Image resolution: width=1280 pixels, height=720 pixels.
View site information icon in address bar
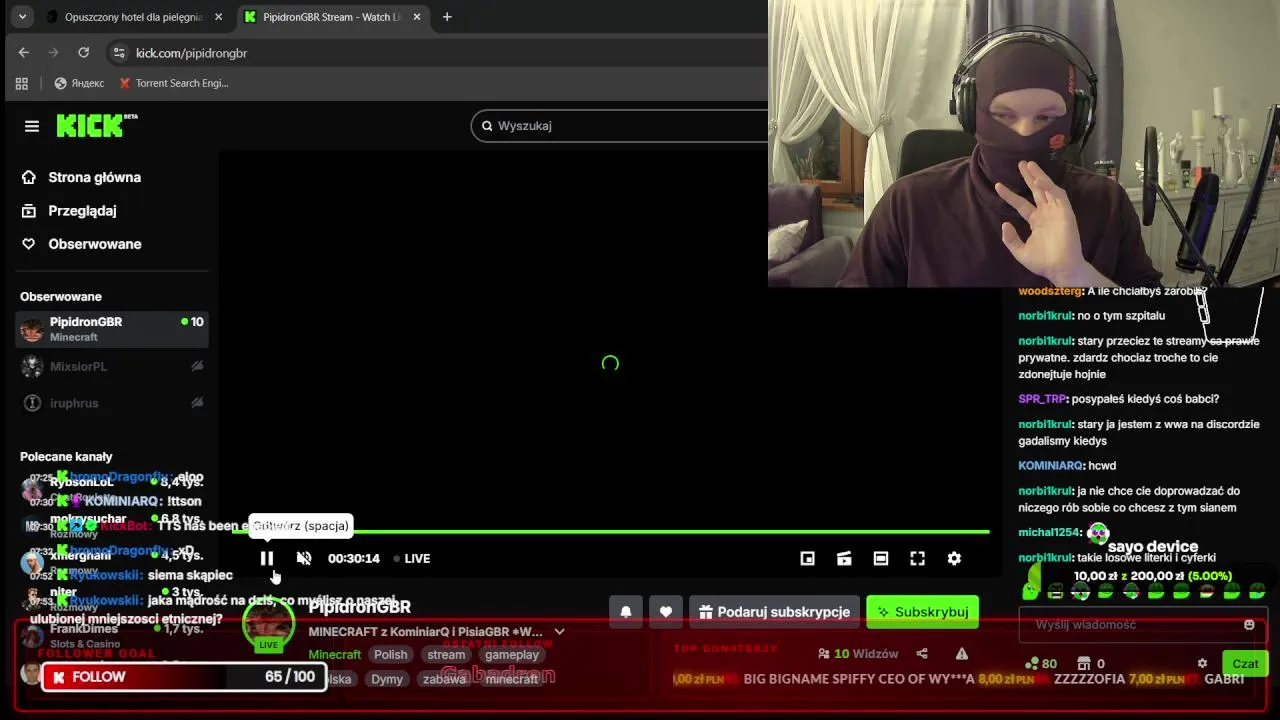(119, 53)
